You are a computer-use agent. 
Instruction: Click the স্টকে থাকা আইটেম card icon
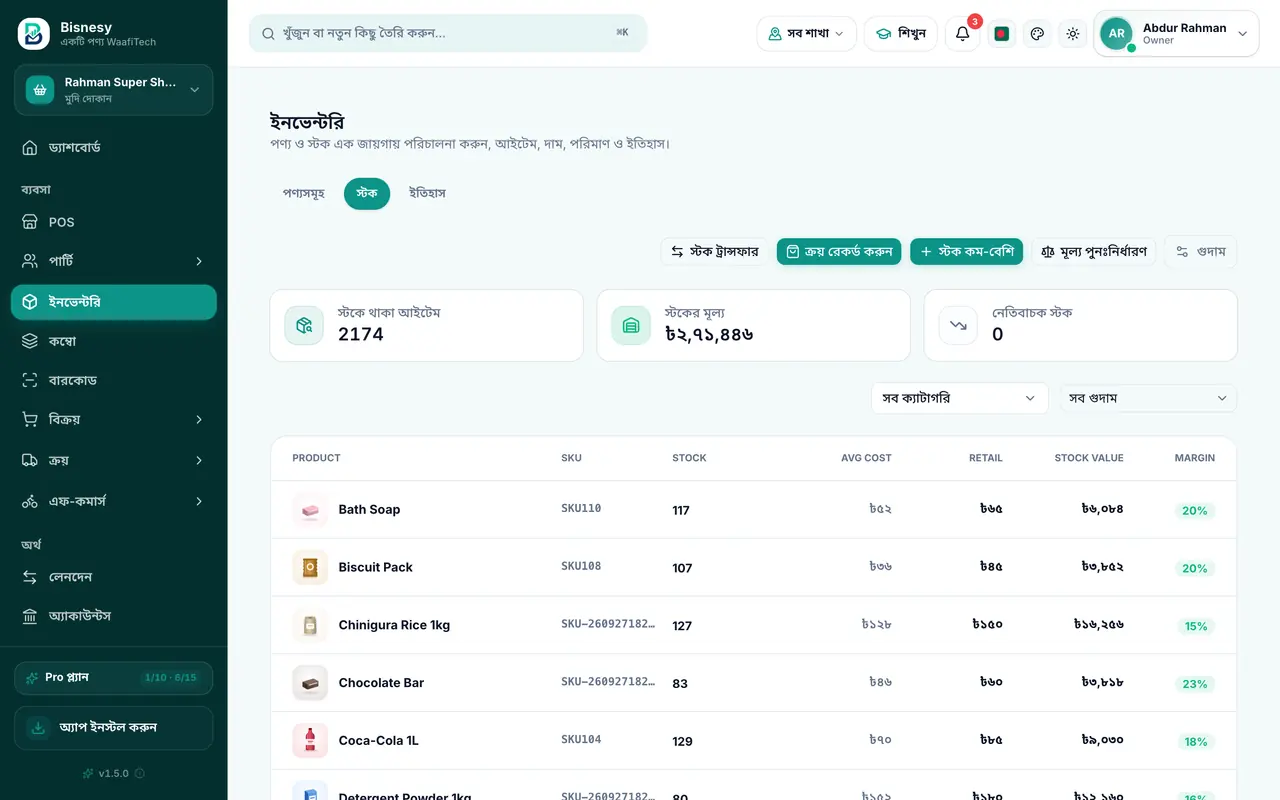click(304, 325)
